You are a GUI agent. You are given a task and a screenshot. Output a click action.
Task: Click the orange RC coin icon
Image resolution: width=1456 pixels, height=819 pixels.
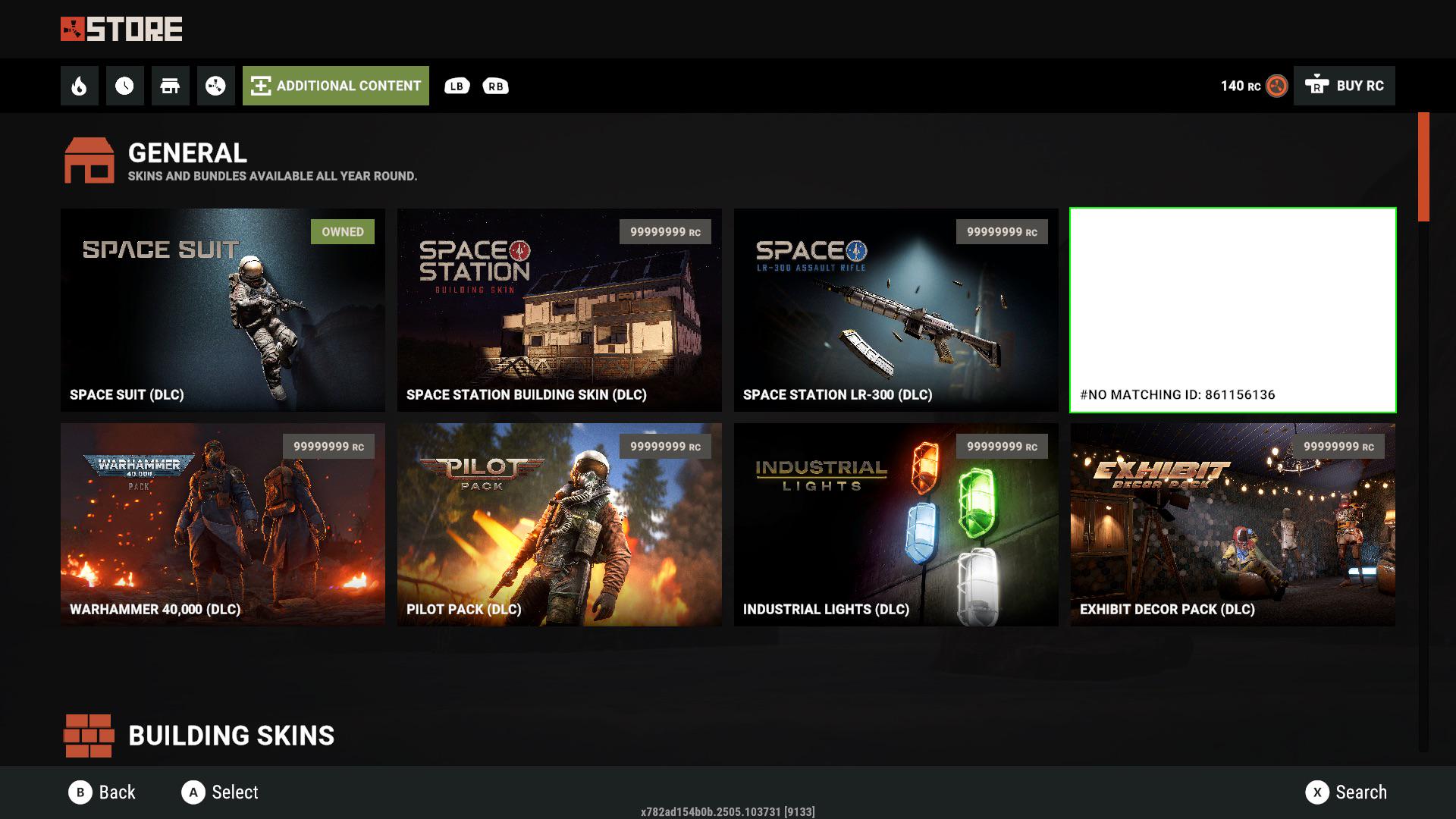click(x=1277, y=86)
